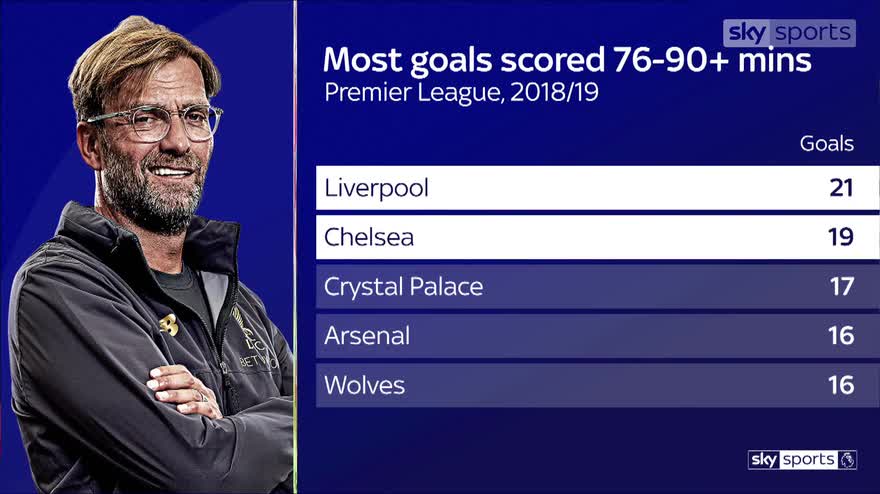The height and width of the screenshot is (494, 880).
Task: Click the Goals column header
Action: click(x=826, y=143)
